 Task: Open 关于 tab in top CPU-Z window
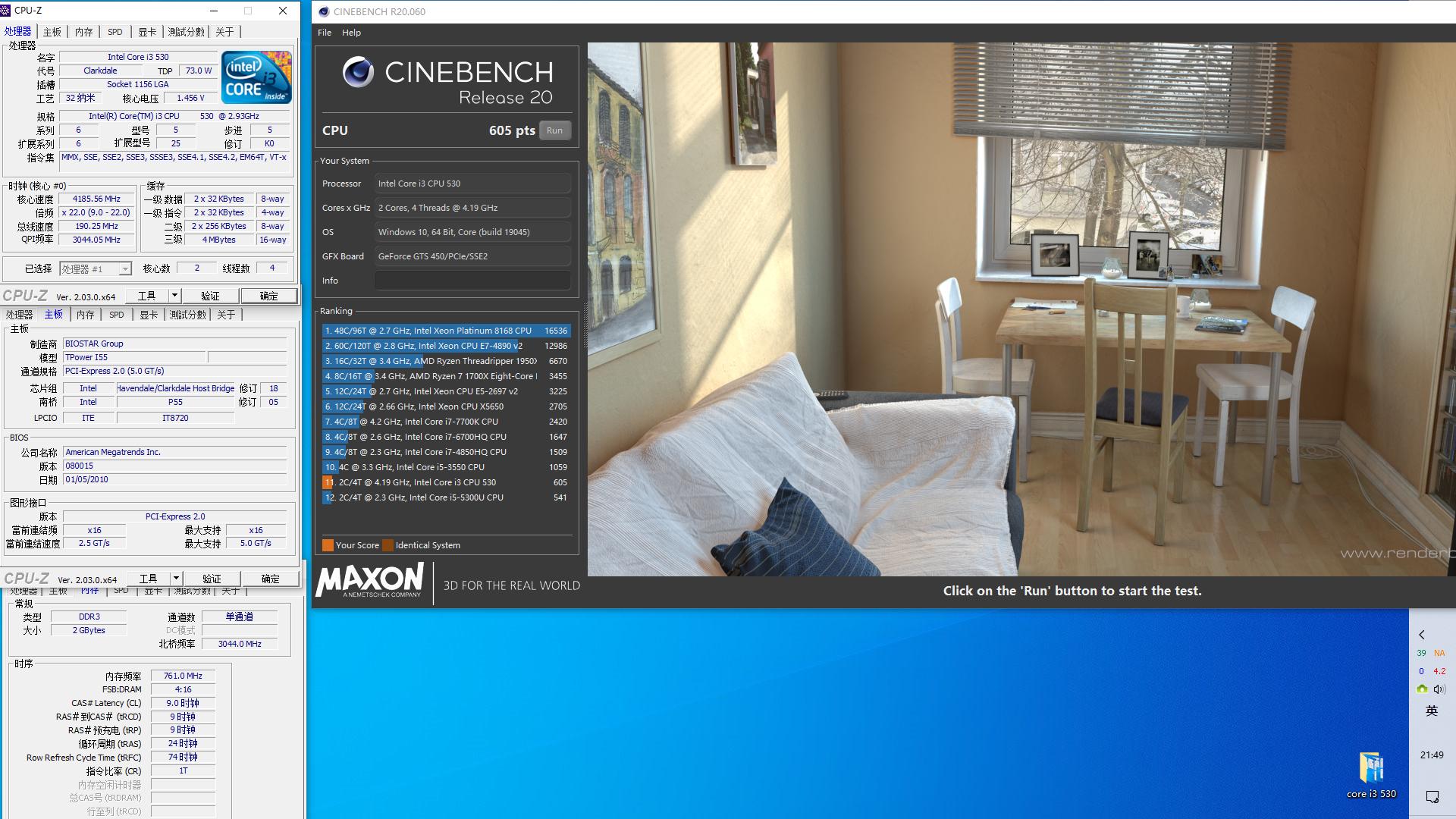coord(224,32)
